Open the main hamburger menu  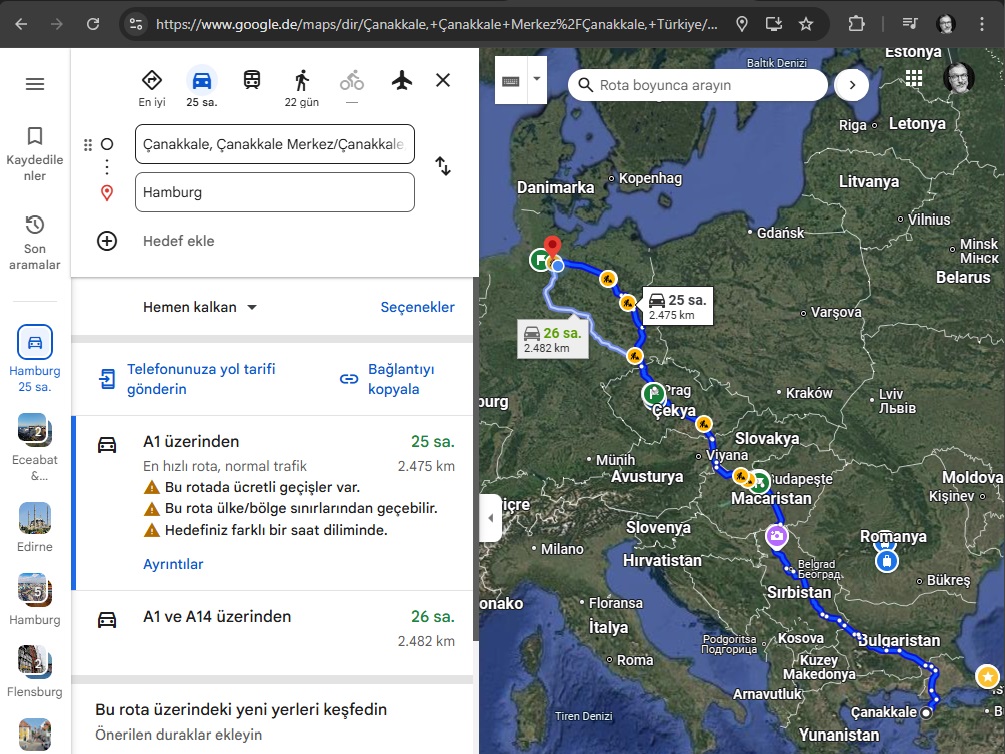pos(35,84)
